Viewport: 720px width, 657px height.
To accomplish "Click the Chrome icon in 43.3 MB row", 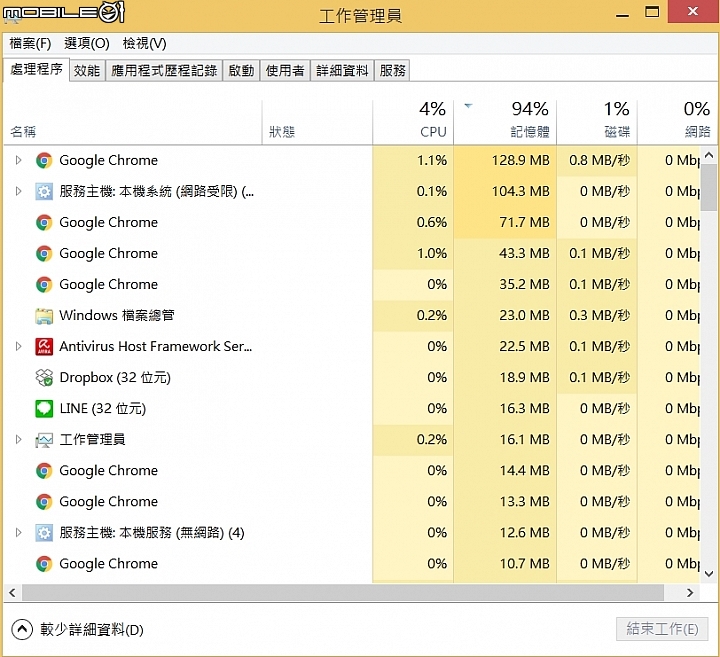I will tap(44, 253).
